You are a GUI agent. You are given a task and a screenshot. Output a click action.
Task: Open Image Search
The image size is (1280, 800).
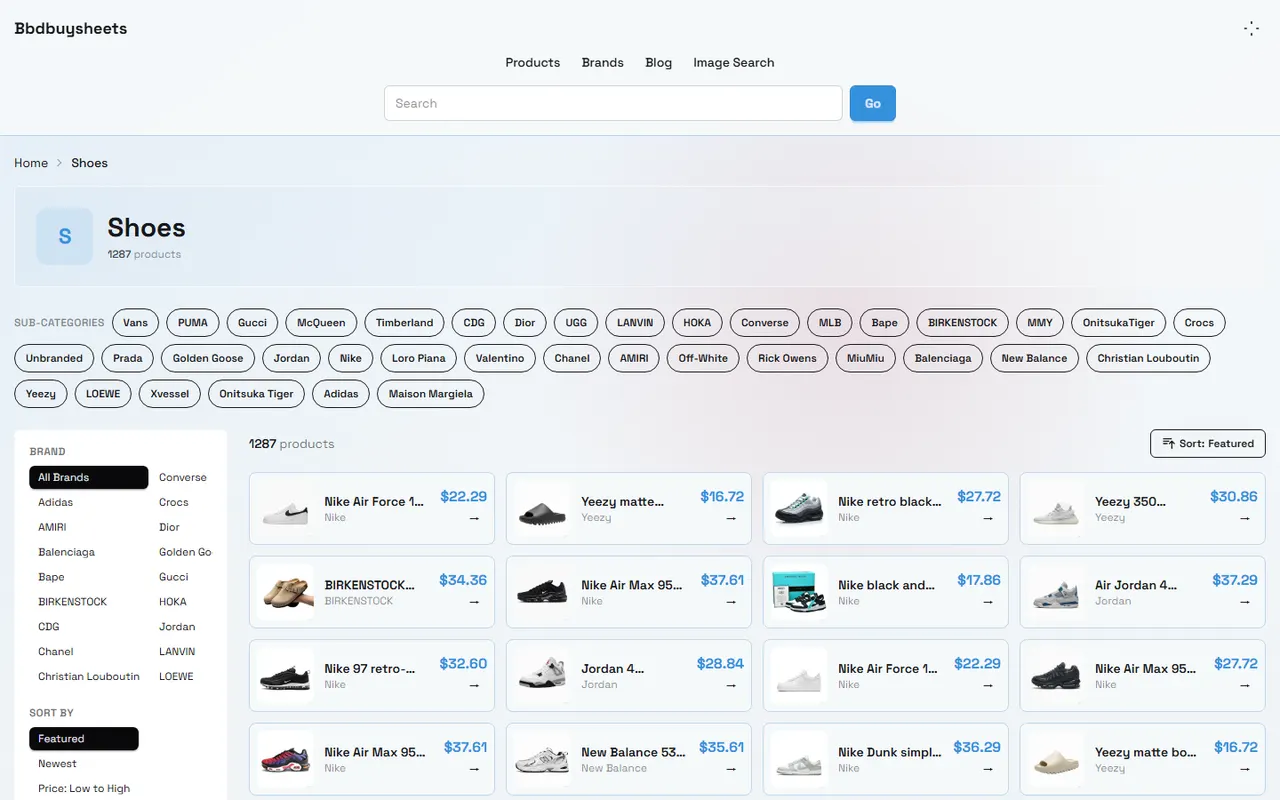734,62
